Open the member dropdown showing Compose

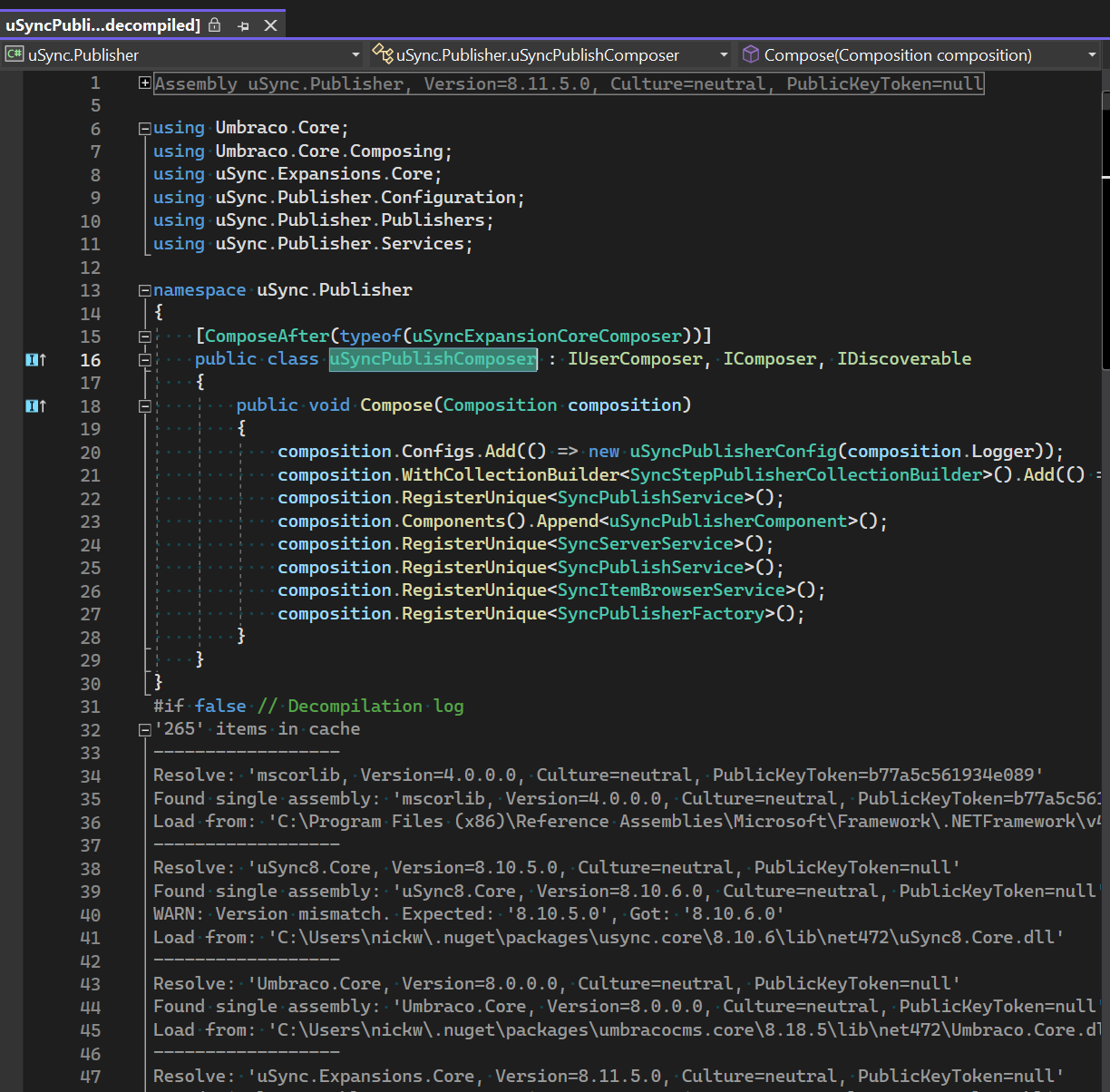1092,54
